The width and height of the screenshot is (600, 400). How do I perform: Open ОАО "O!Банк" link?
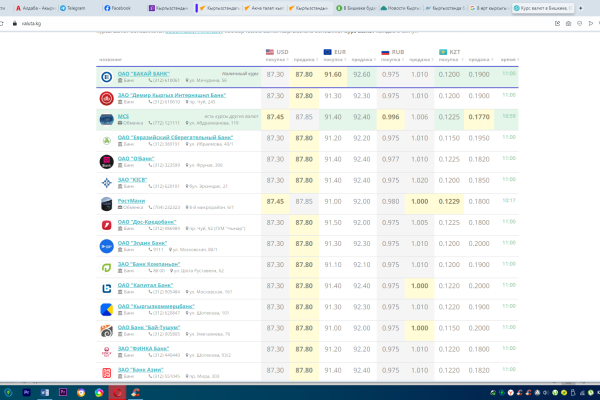(x=136, y=158)
